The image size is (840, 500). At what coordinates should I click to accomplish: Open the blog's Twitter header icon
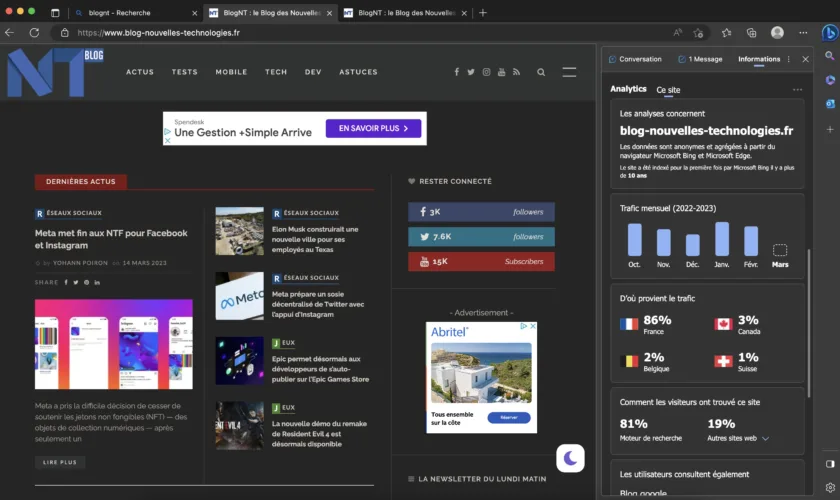(x=471, y=72)
